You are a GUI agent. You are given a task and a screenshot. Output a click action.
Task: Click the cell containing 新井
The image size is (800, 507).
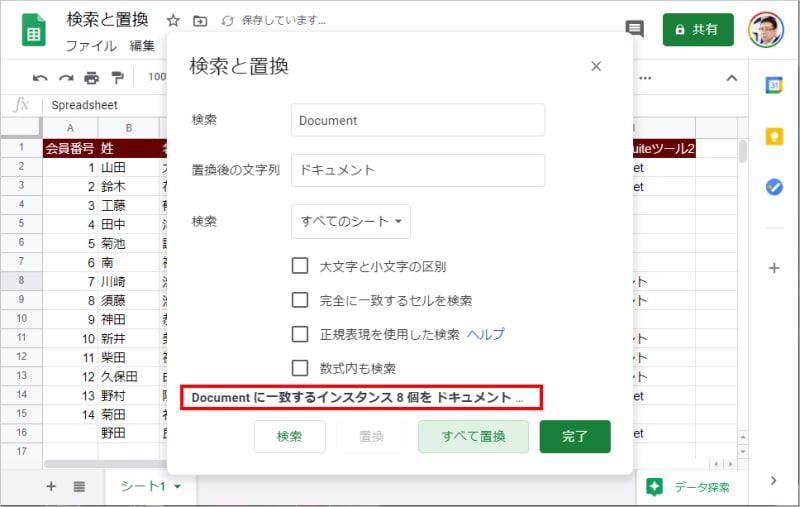[x=129, y=339]
